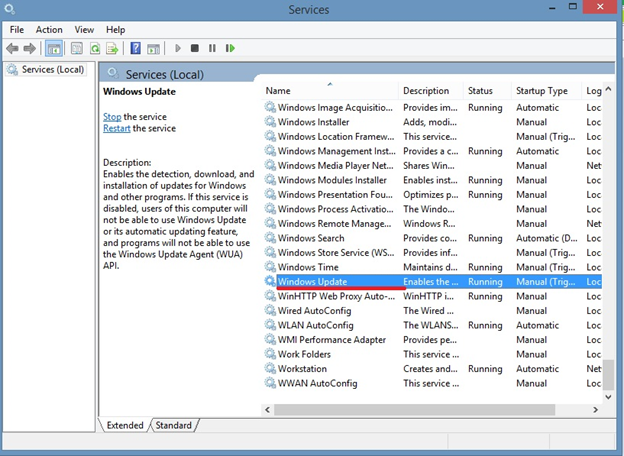Click the Stop the service link
Viewport: 624px width, 456px height.
point(112,117)
